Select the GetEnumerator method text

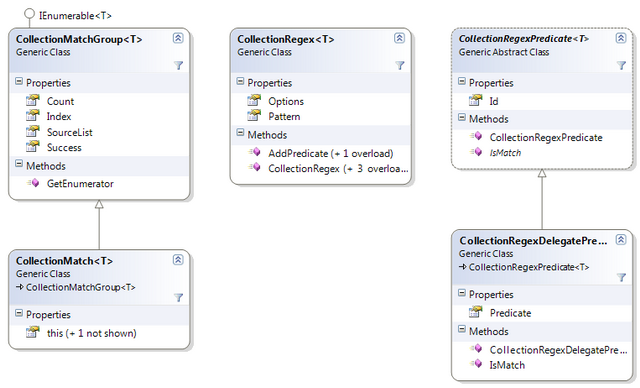click(x=80, y=184)
